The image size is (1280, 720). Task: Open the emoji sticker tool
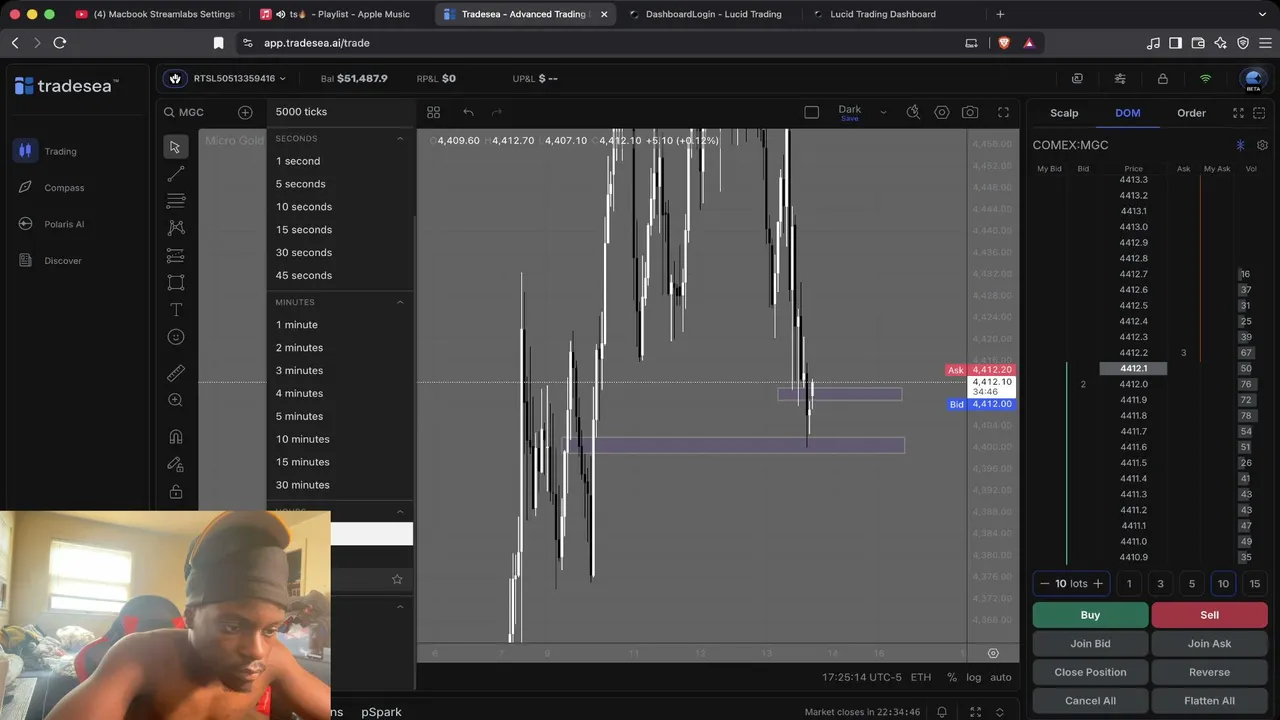(x=175, y=337)
